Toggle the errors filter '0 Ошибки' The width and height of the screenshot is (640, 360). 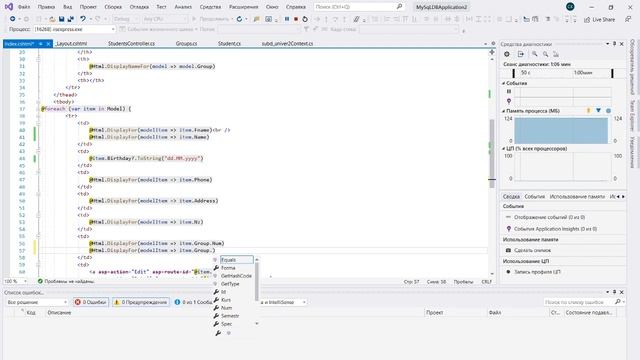click(x=91, y=302)
